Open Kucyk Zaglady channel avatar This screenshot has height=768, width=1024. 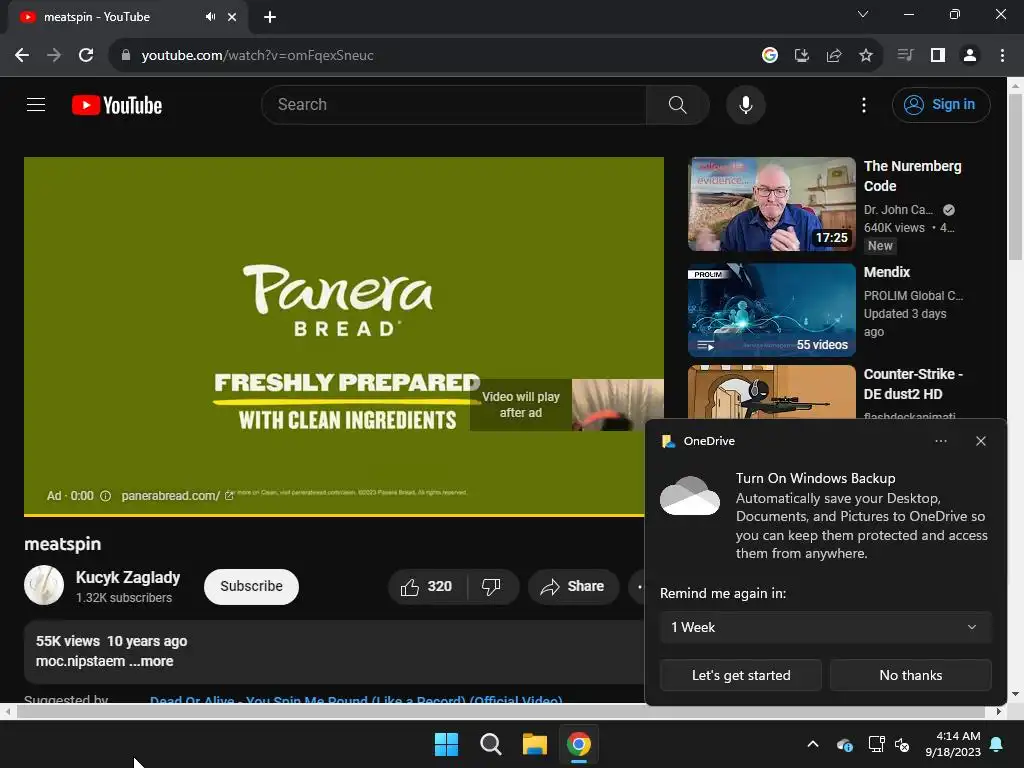(x=44, y=585)
